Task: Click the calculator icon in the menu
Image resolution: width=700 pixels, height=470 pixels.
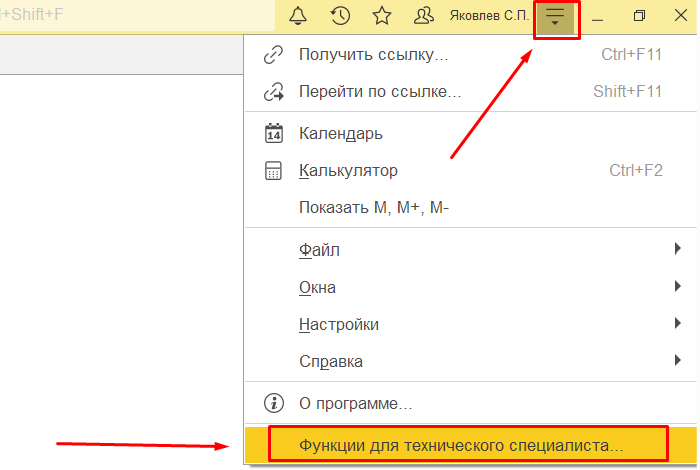Action: 273,171
